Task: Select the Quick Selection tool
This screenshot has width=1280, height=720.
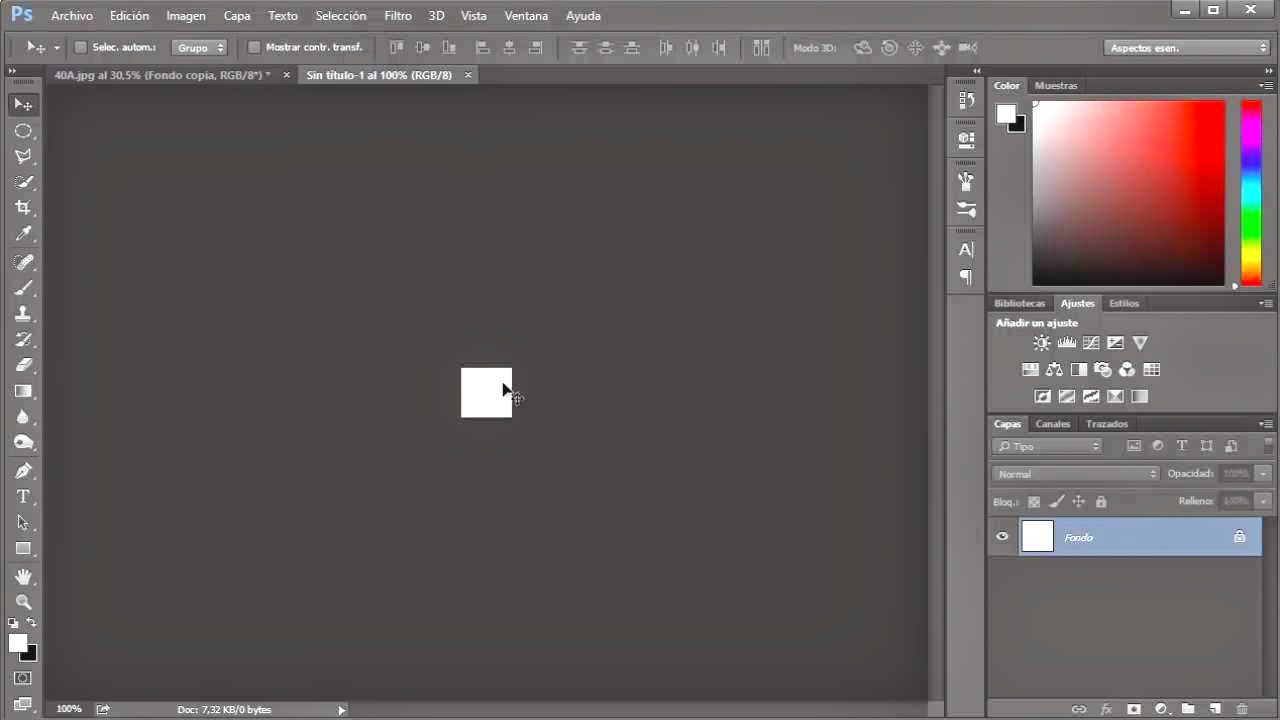Action: tap(23, 182)
